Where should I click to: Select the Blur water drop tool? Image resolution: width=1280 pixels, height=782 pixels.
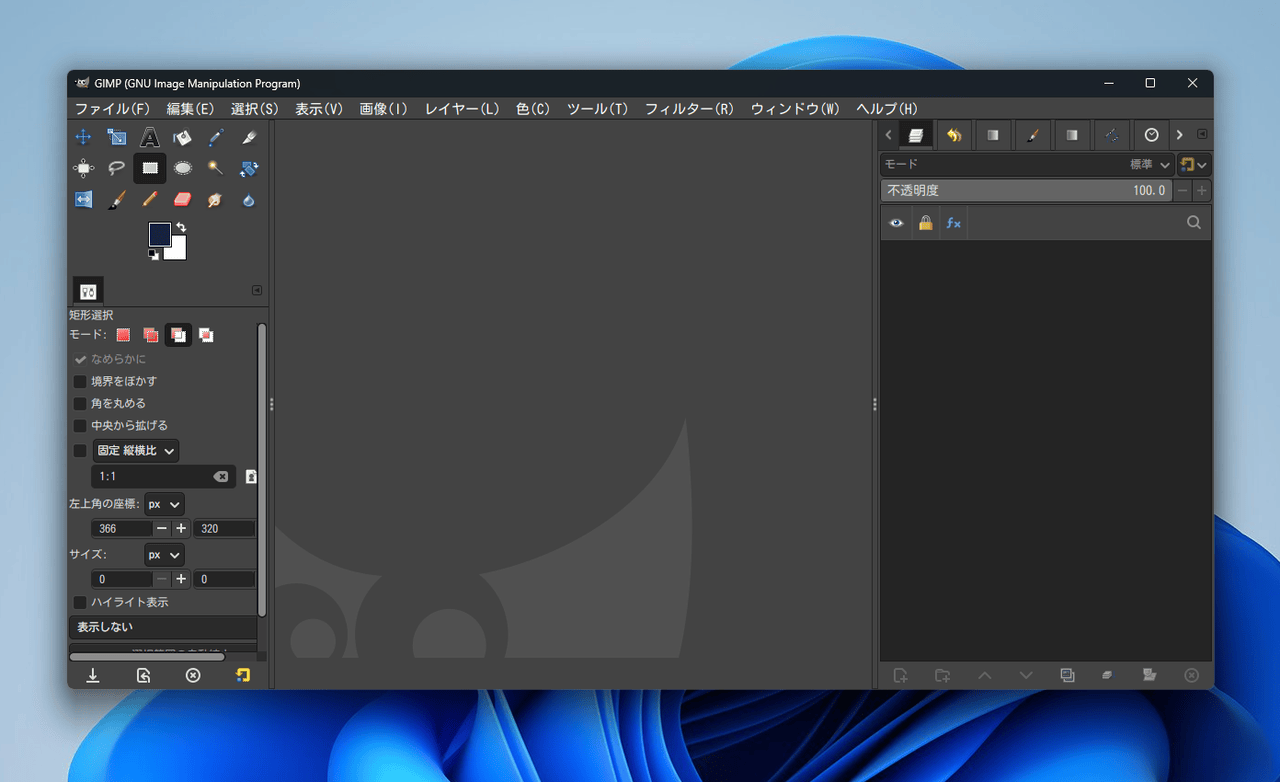pyautogui.click(x=249, y=199)
